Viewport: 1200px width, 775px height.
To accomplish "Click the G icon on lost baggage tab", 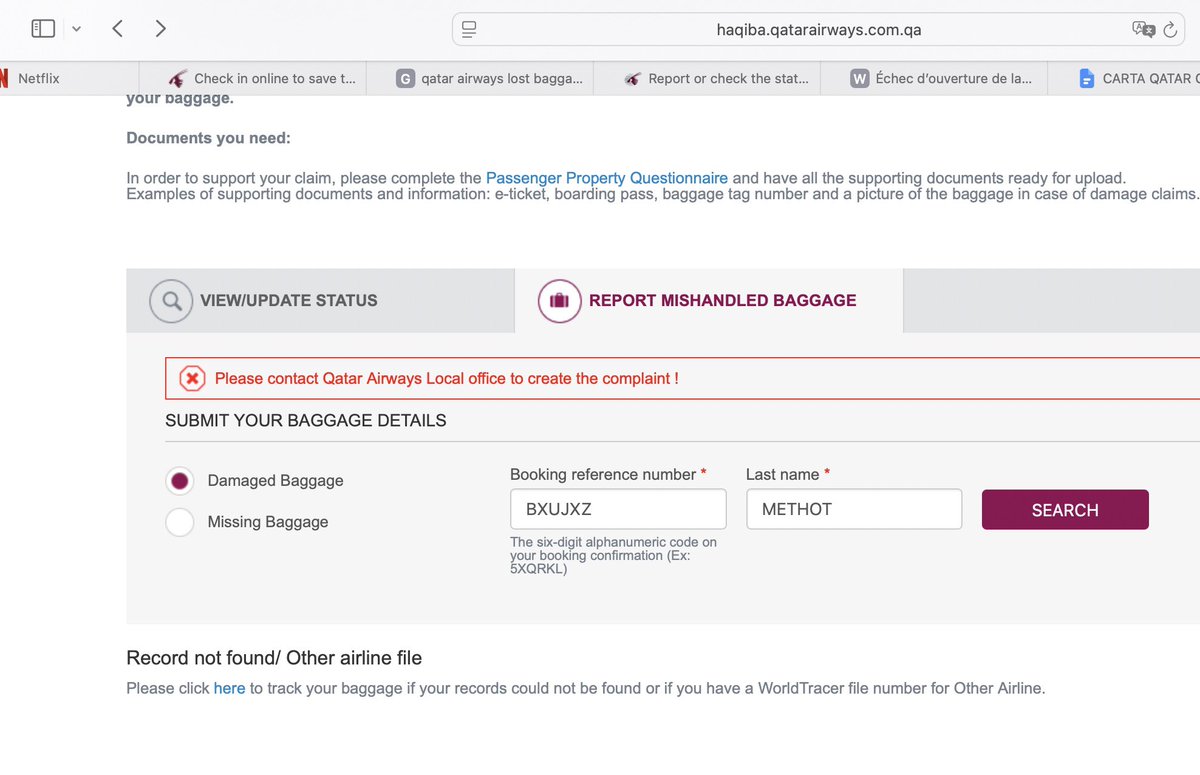I will pyautogui.click(x=405, y=78).
